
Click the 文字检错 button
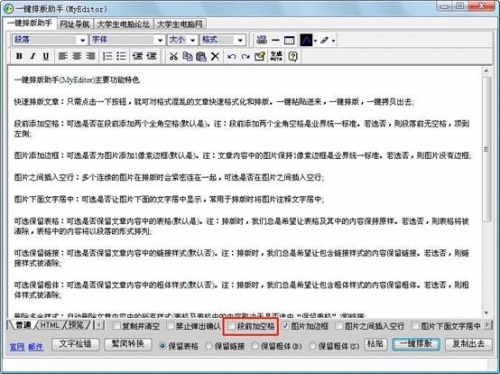click(75, 344)
